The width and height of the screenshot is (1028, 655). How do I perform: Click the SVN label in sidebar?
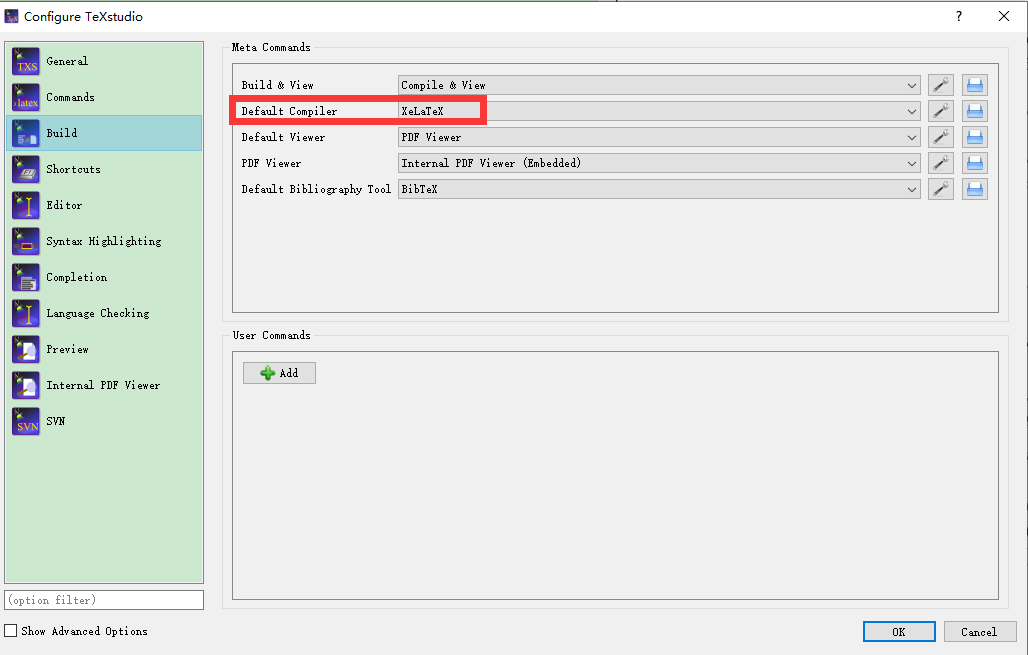coord(56,421)
